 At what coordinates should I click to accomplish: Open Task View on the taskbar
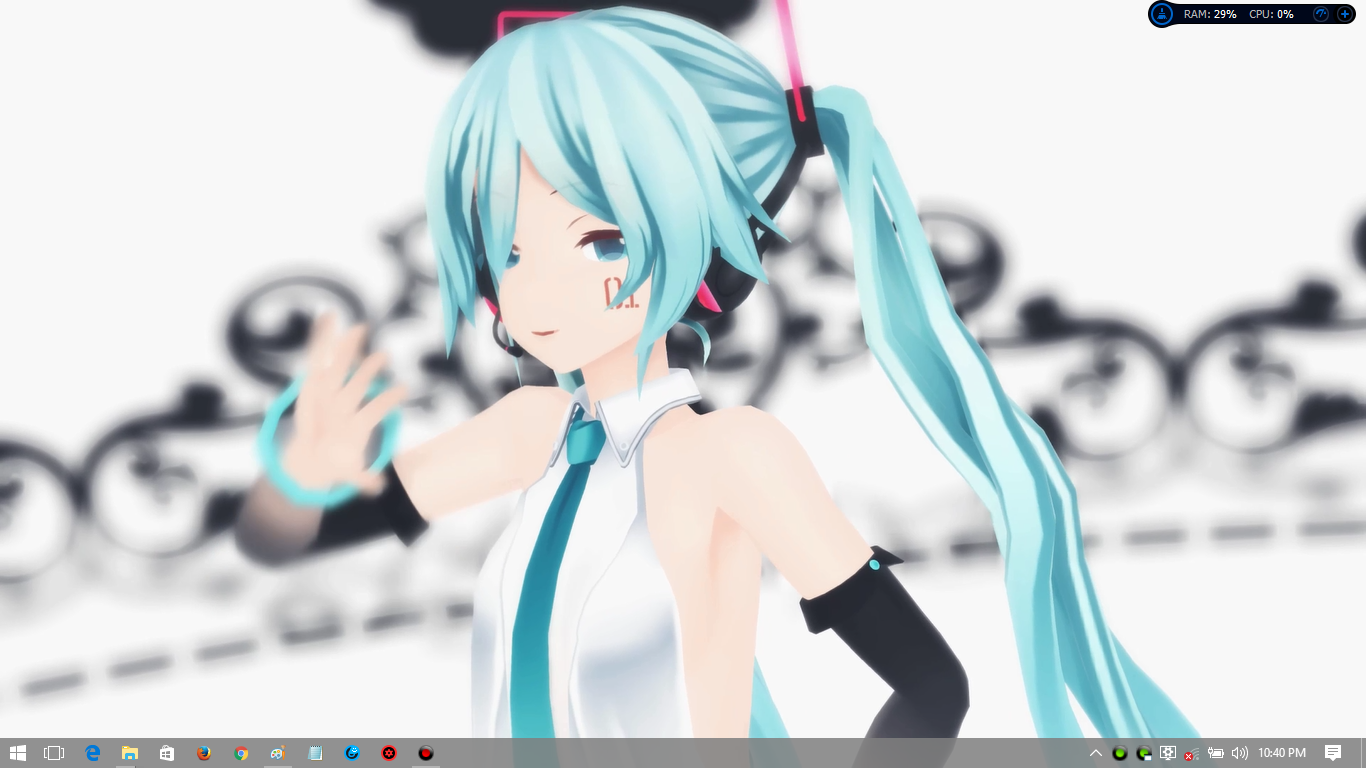click(54, 753)
